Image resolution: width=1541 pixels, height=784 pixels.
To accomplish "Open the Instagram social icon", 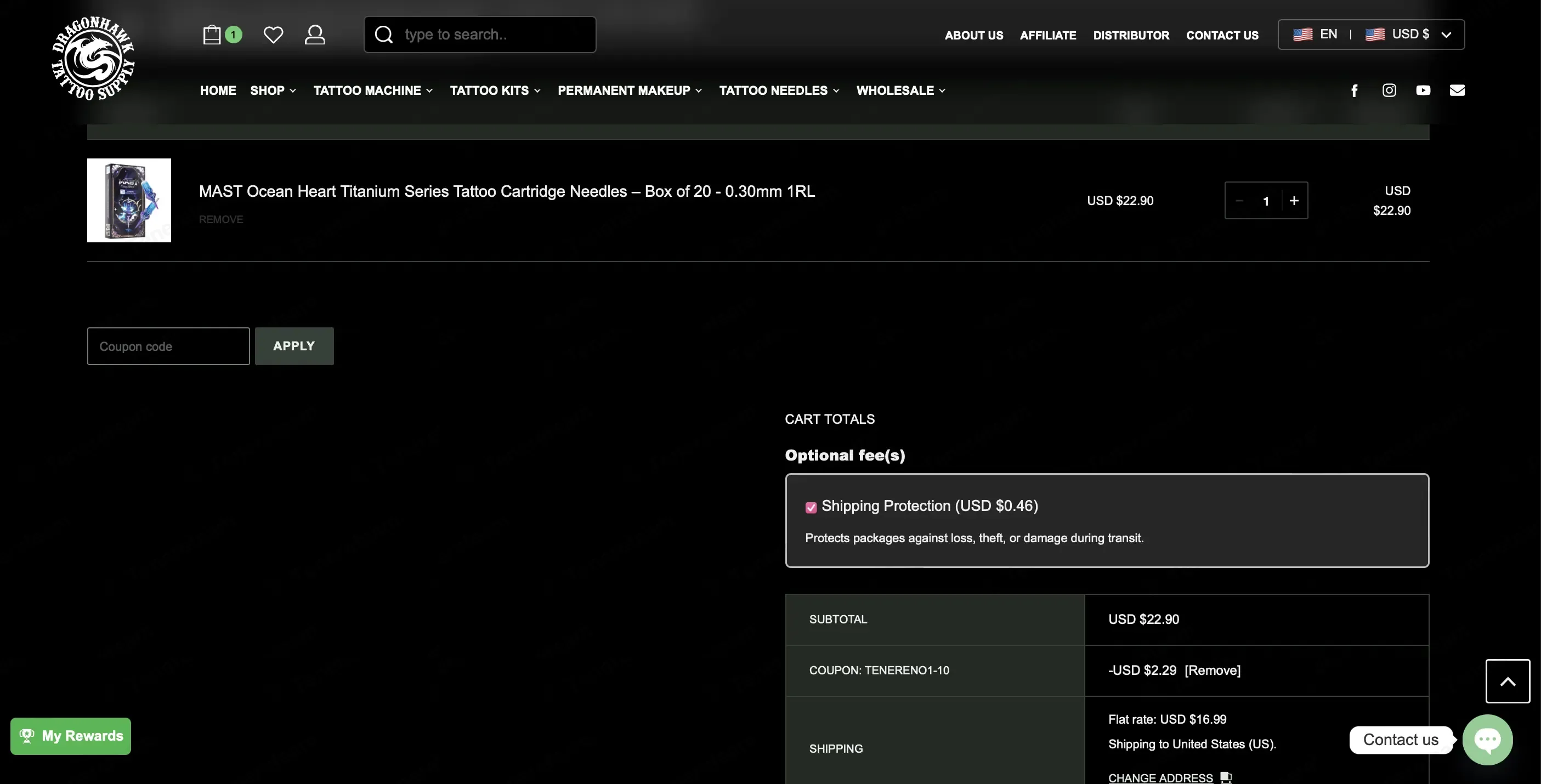I will (x=1389, y=90).
